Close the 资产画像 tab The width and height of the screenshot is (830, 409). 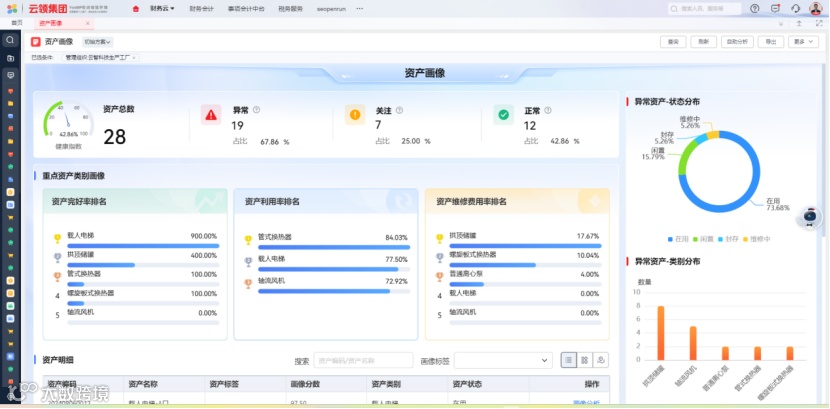coord(87,23)
